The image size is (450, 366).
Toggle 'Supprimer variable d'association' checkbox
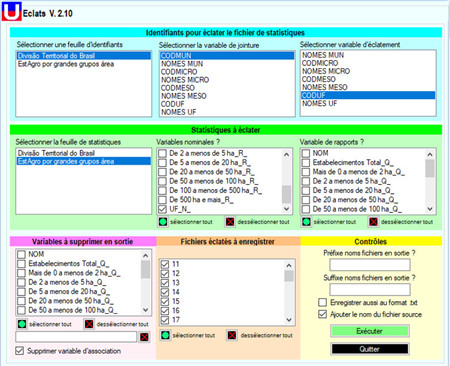[20, 351]
